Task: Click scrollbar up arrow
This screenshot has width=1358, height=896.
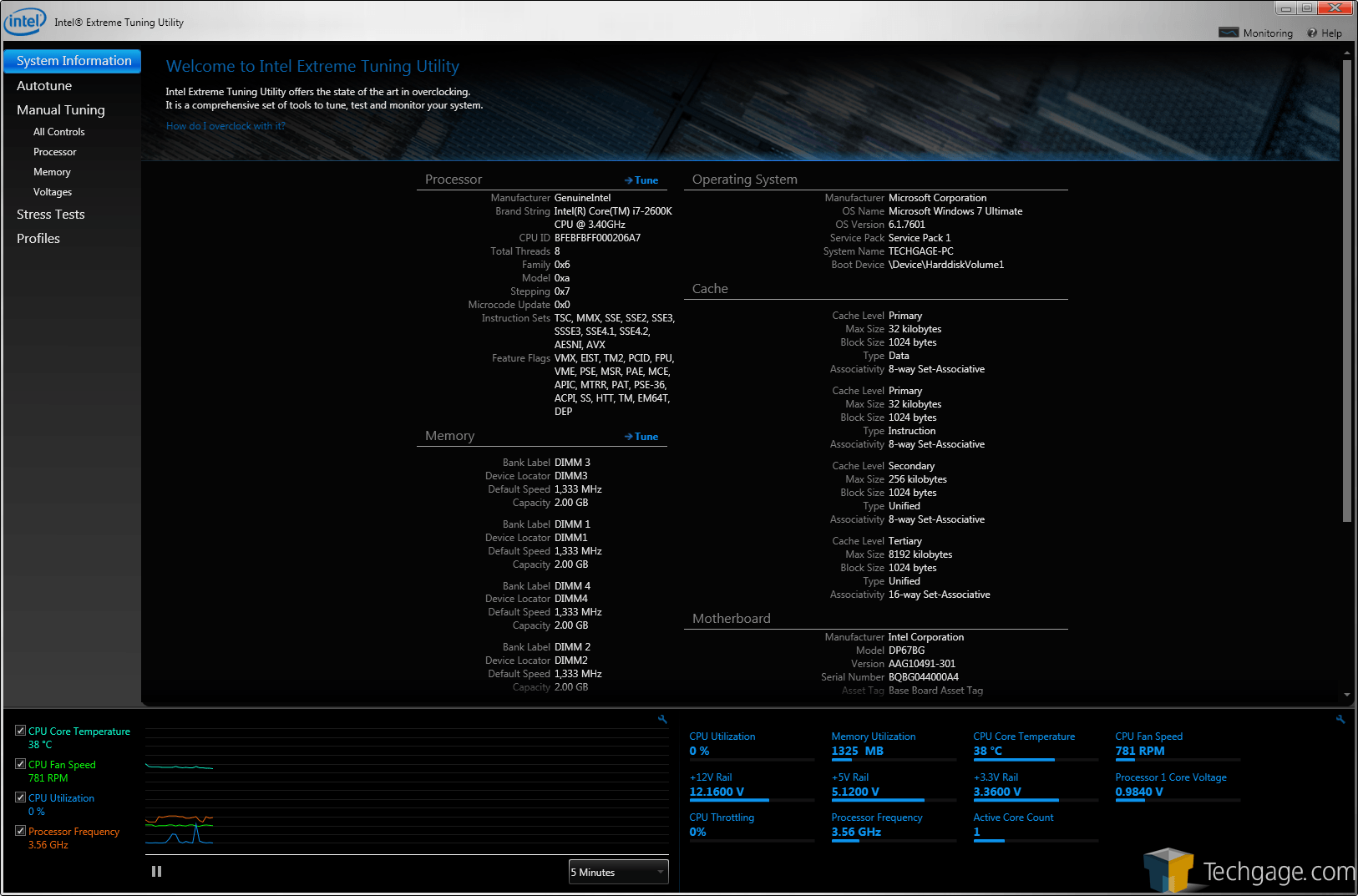Action: point(1346,53)
